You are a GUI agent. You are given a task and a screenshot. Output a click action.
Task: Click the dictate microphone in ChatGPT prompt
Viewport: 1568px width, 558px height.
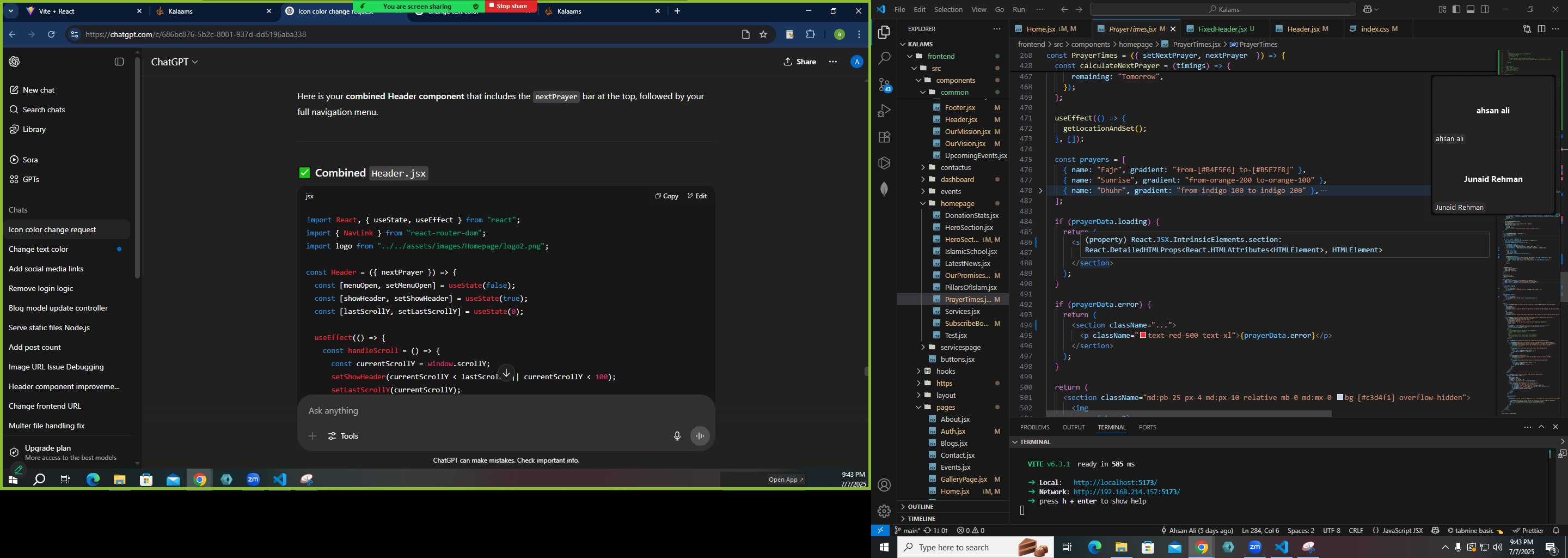coord(677,436)
